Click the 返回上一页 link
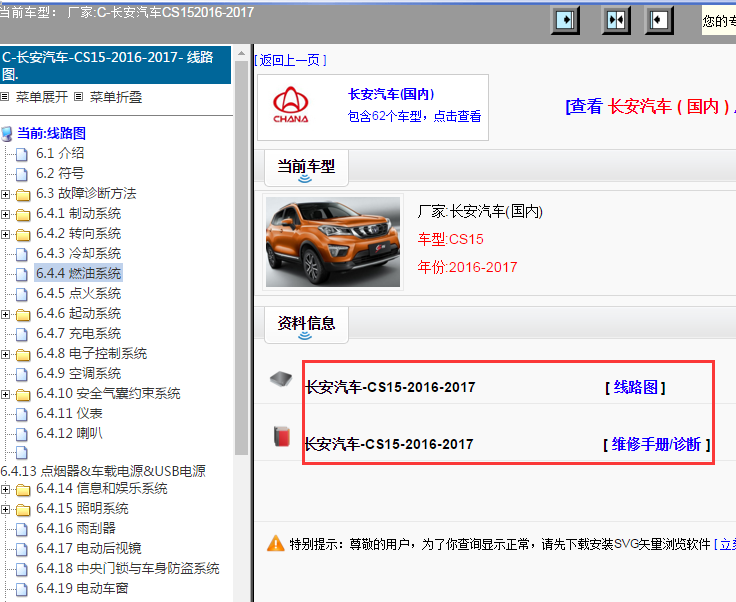 [290, 60]
